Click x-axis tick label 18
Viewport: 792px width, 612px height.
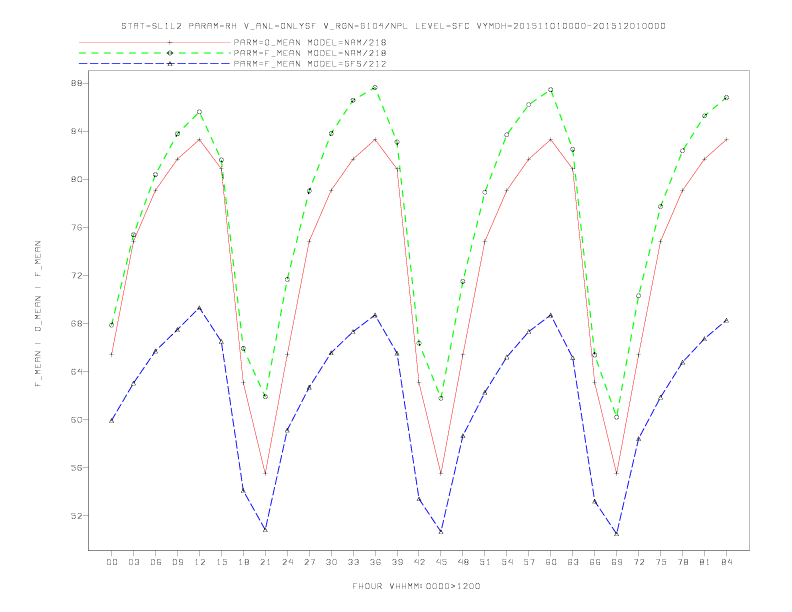243,562
